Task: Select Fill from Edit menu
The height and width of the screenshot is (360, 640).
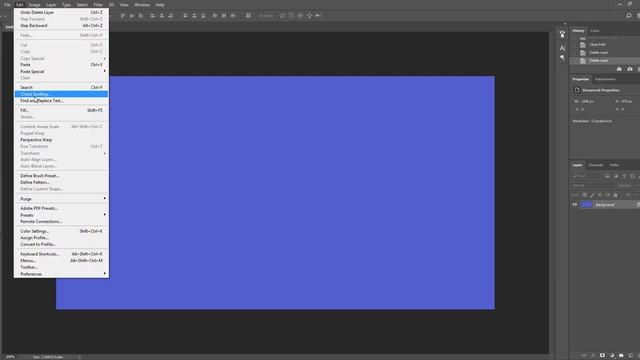Action: point(61,110)
